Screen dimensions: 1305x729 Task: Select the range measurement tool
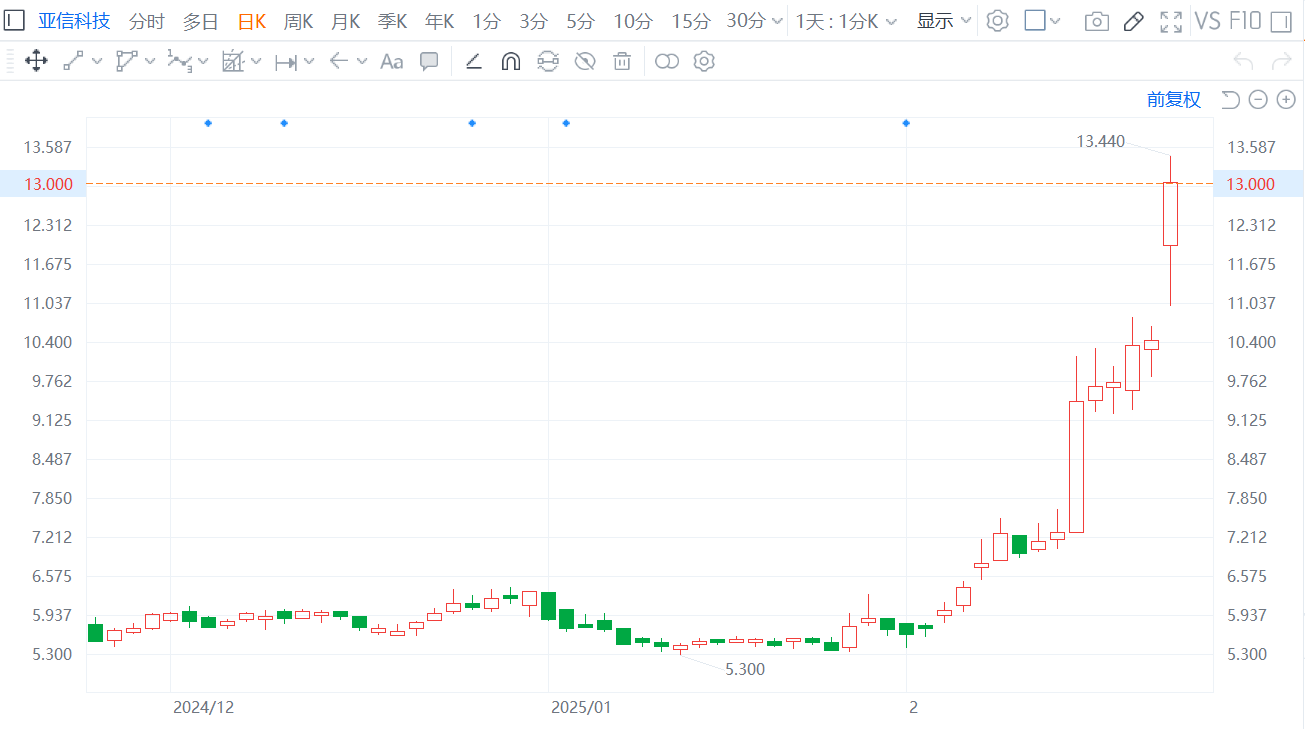coord(285,62)
